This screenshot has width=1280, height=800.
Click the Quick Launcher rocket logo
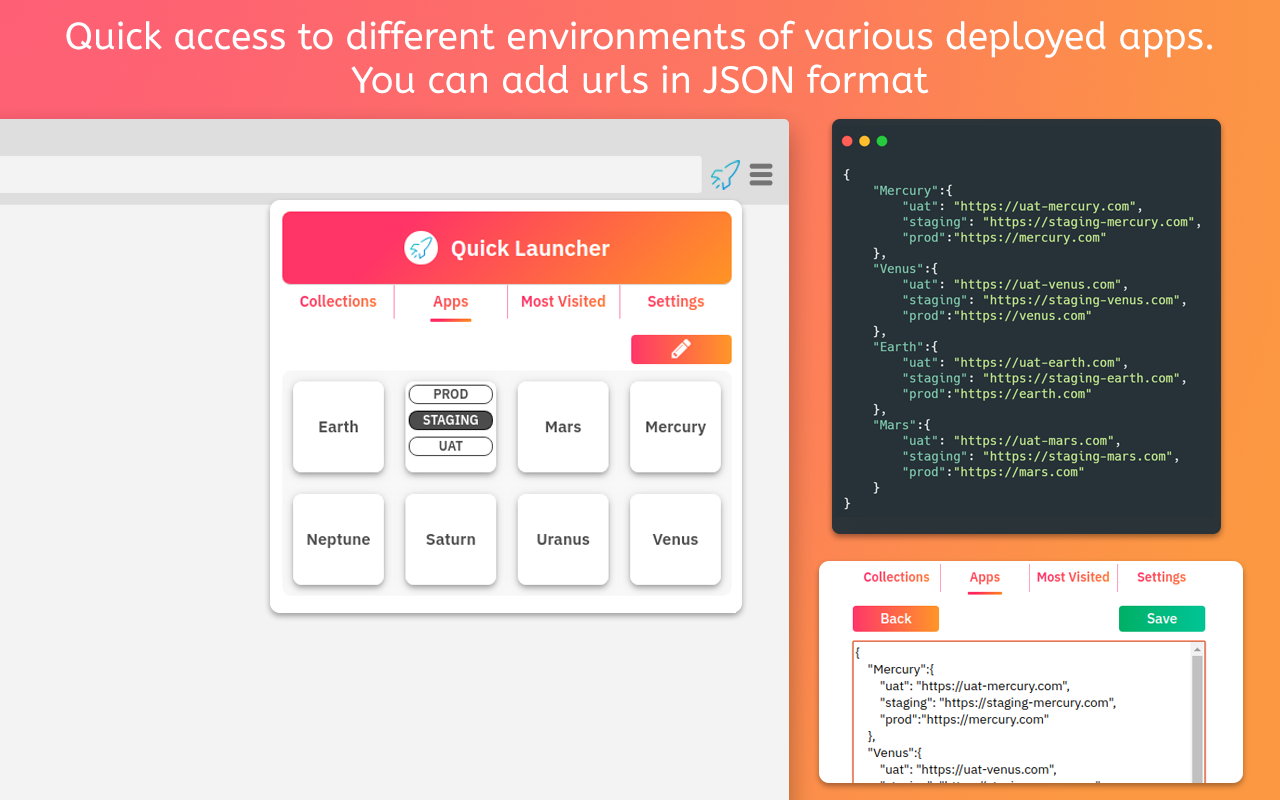(421, 248)
